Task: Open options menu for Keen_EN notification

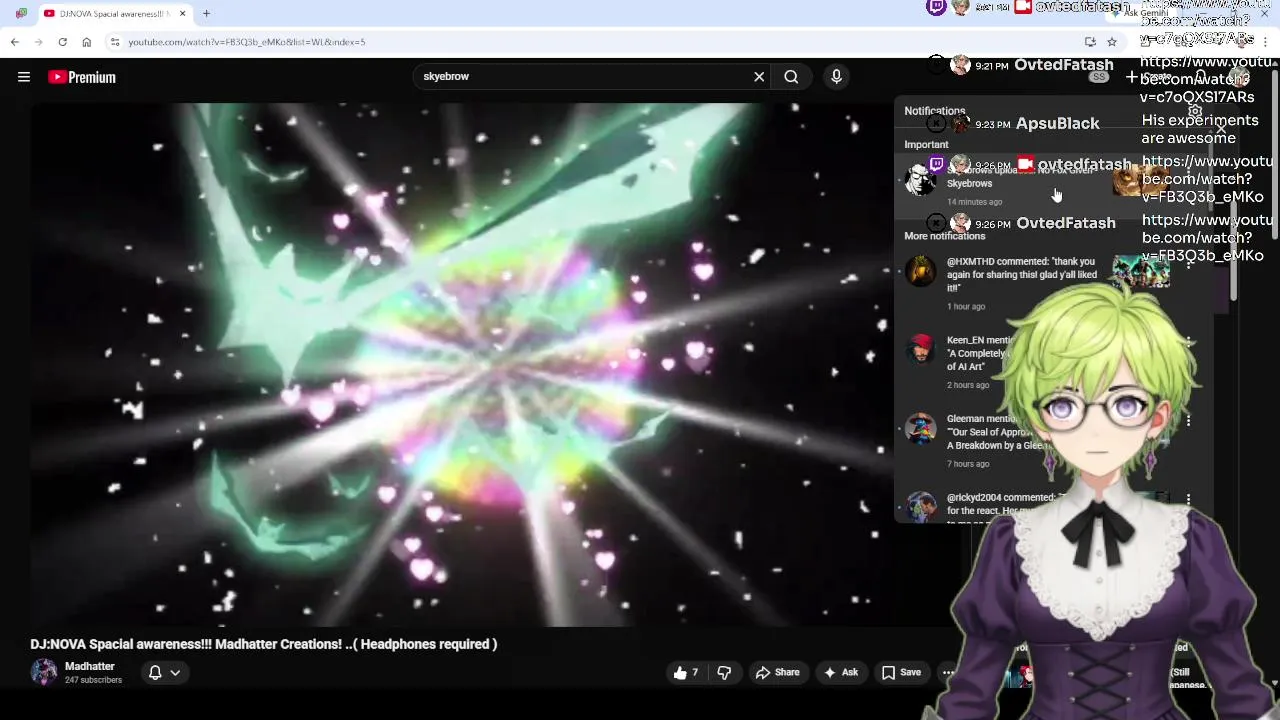Action: [1188, 343]
